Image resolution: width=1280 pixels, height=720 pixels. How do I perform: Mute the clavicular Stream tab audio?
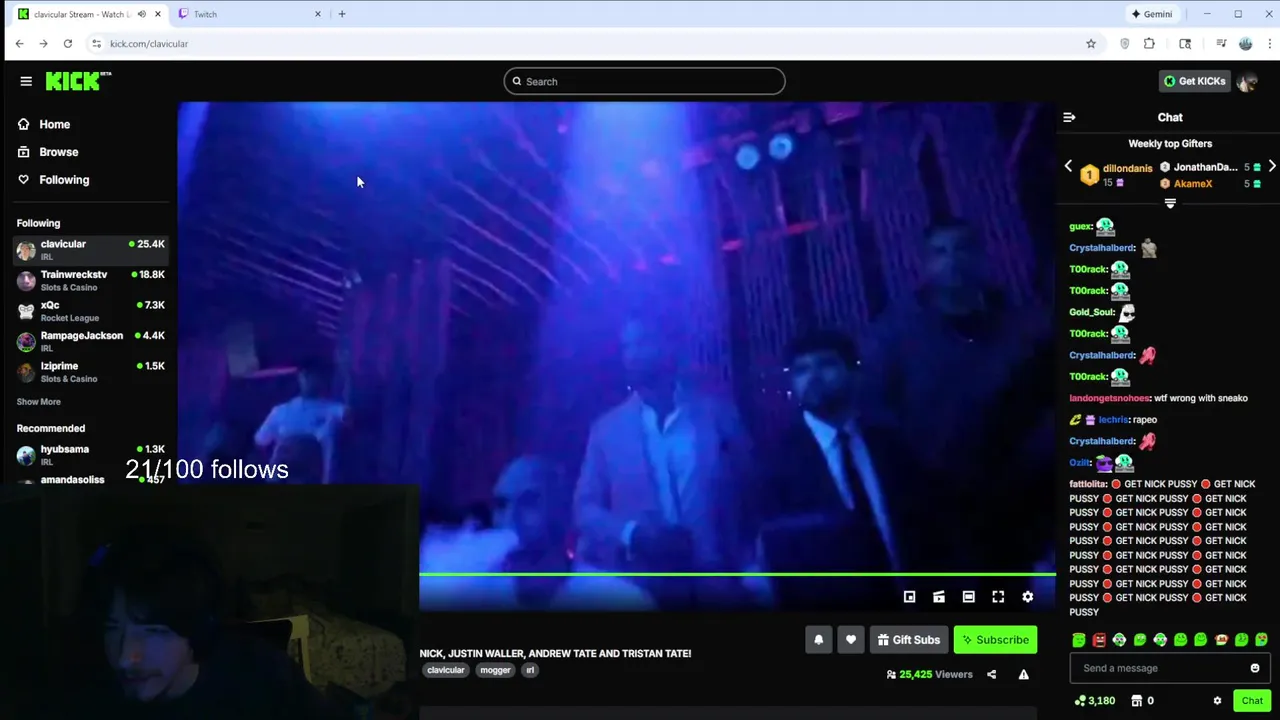(x=141, y=14)
